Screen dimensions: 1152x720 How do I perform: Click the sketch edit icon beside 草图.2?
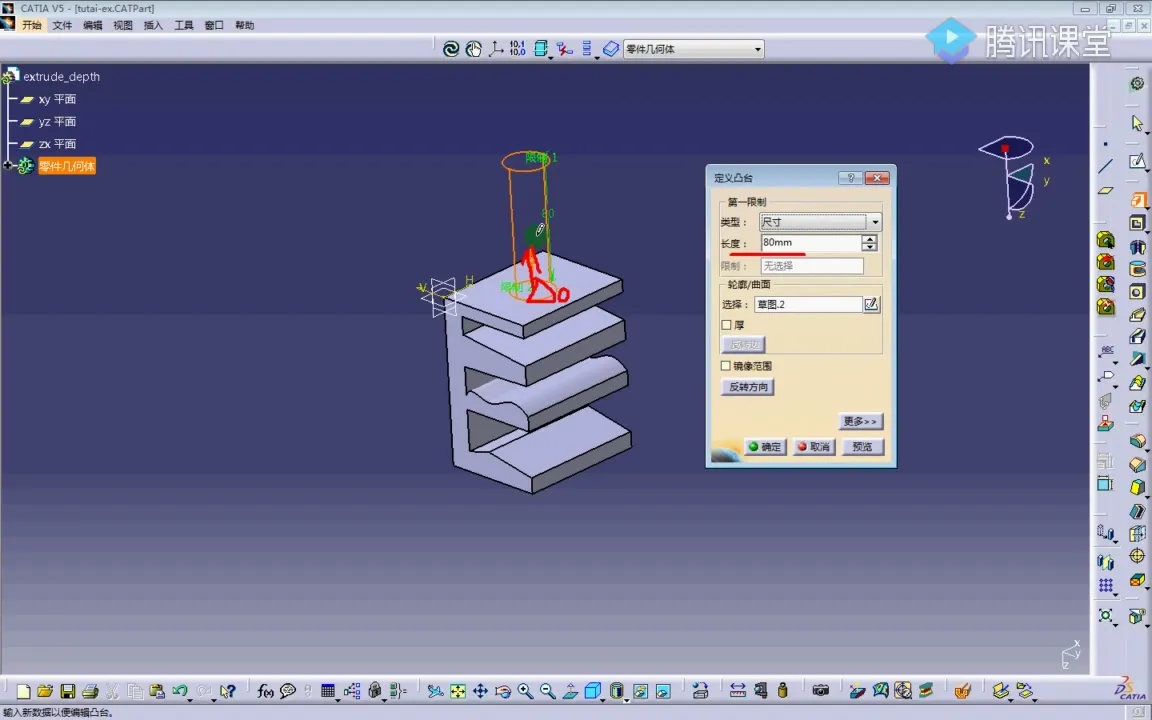[871, 304]
